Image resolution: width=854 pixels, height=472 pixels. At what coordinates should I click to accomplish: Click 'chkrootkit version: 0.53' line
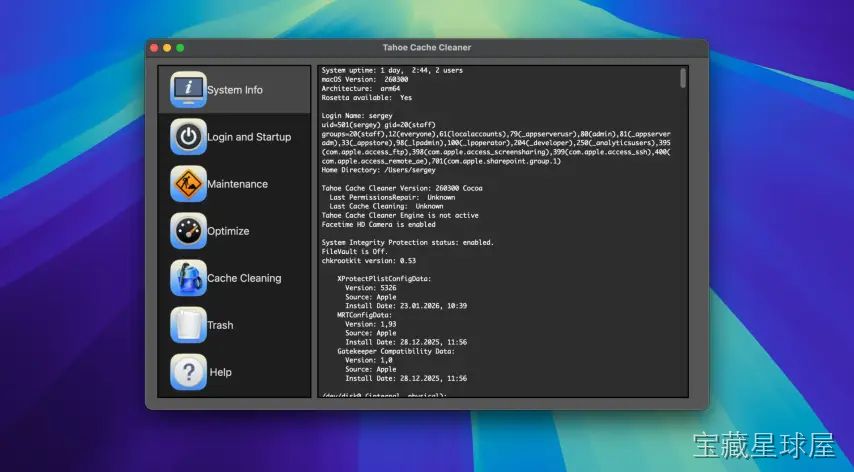click(369, 260)
